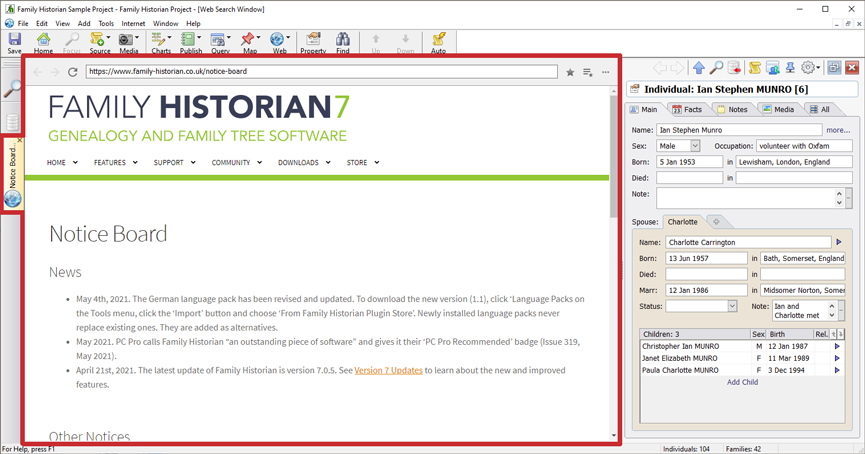This screenshot has height=454, width=865.
Task: Click the database red arrow icon
Action: pyautogui.click(x=734, y=67)
